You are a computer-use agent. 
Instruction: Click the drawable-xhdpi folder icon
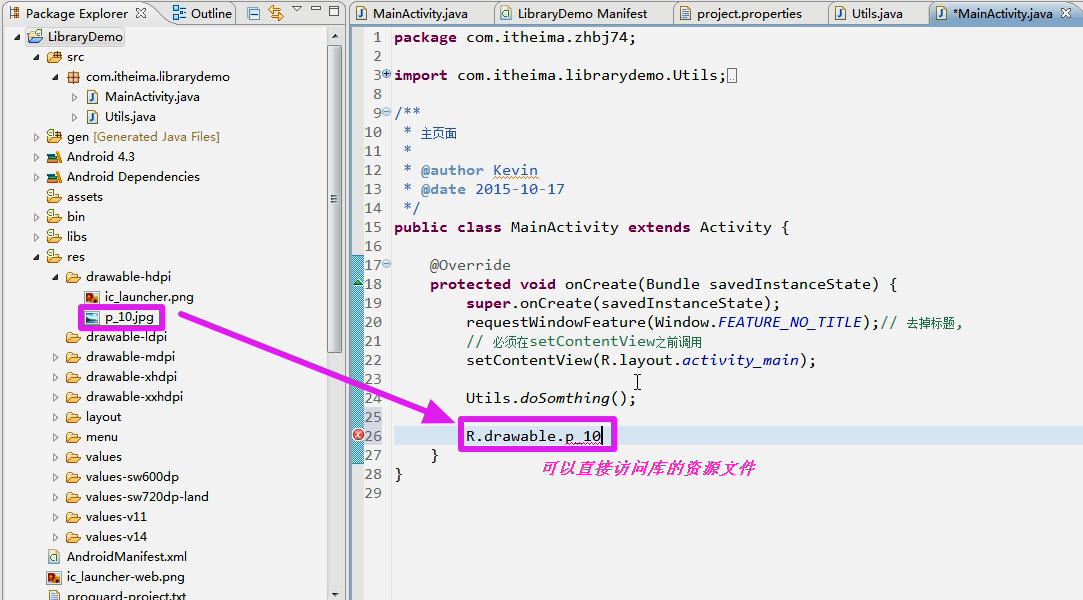point(73,377)
